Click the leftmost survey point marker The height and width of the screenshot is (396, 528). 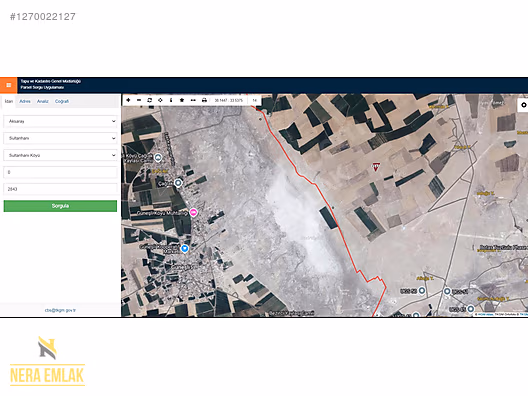click(x=422, y=290)
